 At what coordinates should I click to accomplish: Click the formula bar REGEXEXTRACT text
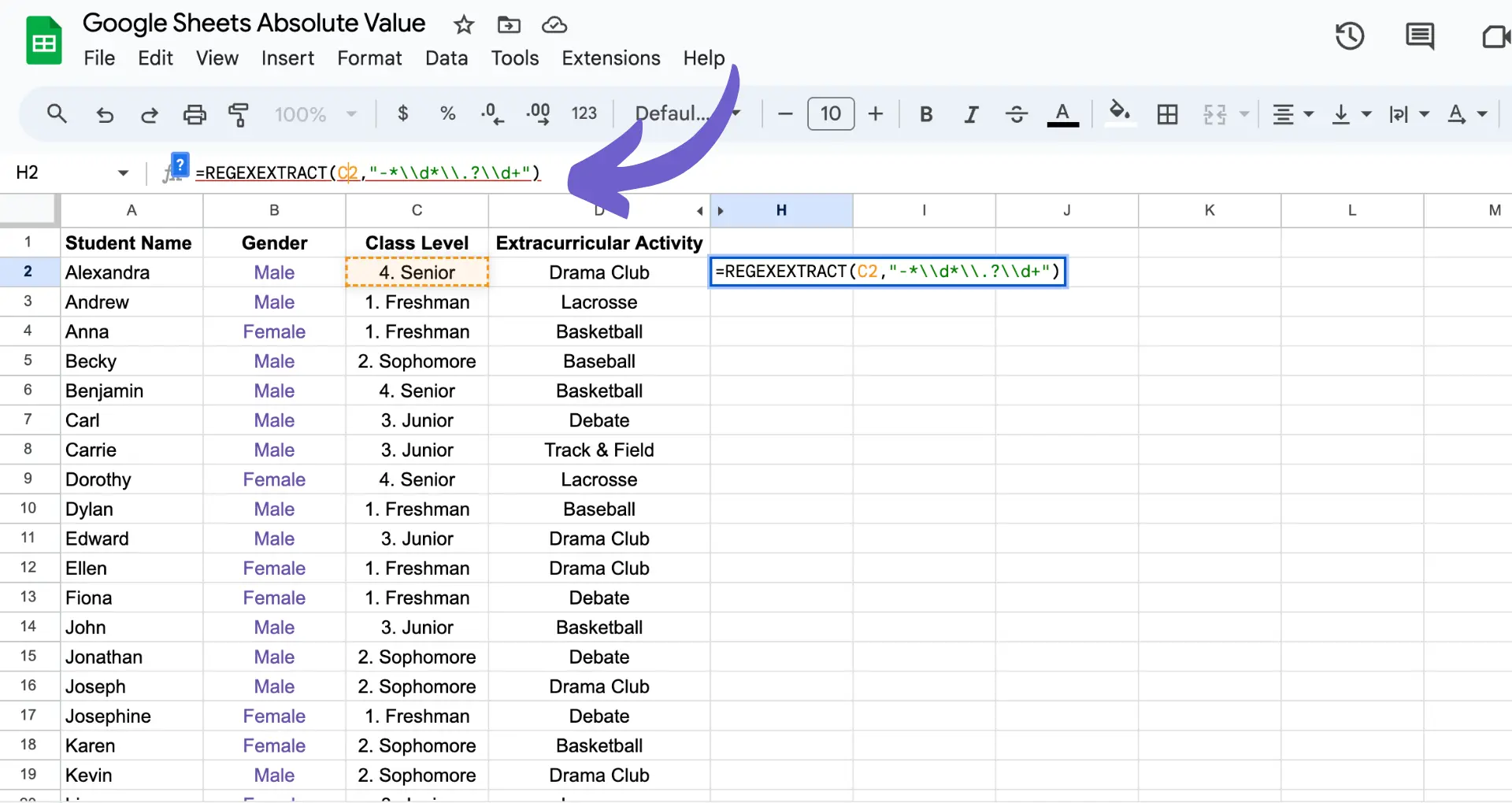point(368,172)
